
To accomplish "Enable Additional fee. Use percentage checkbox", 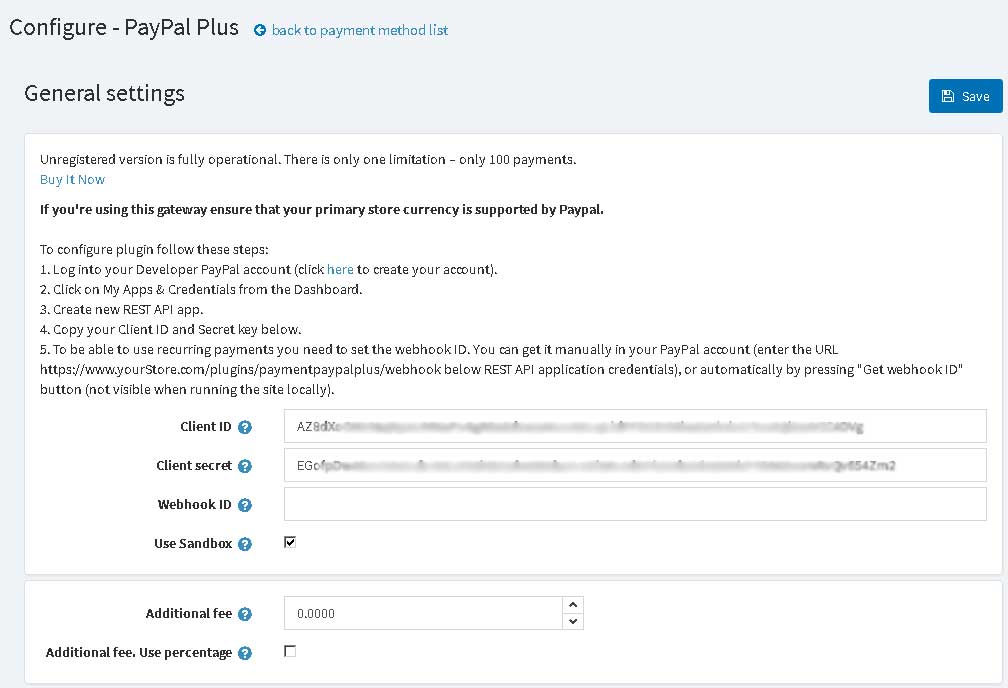I will [290, 651].
